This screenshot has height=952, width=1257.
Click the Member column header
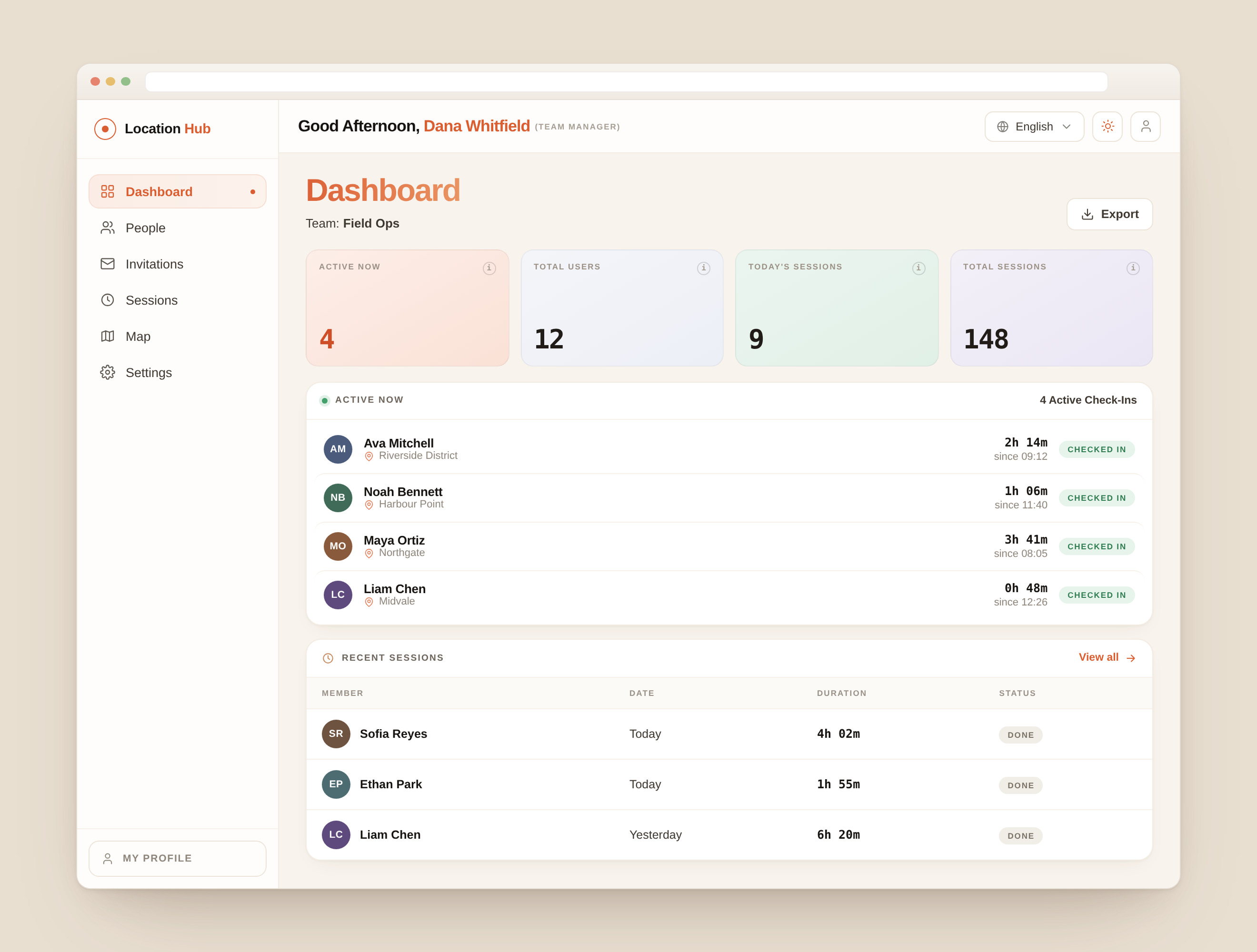point(342,693)
